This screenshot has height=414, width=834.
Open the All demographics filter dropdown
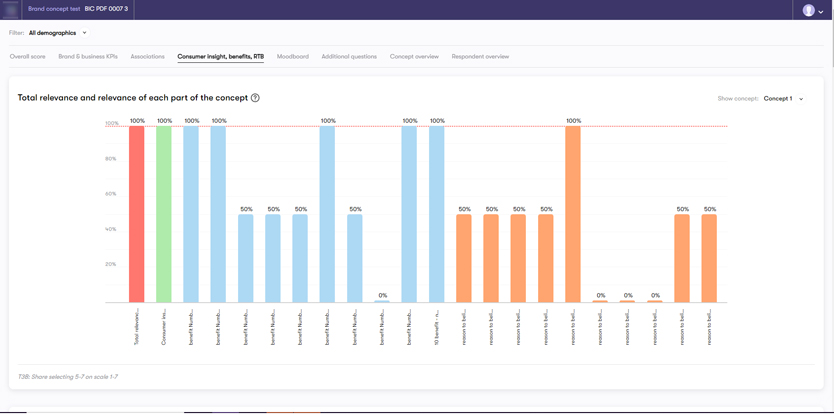pos(57,33)
